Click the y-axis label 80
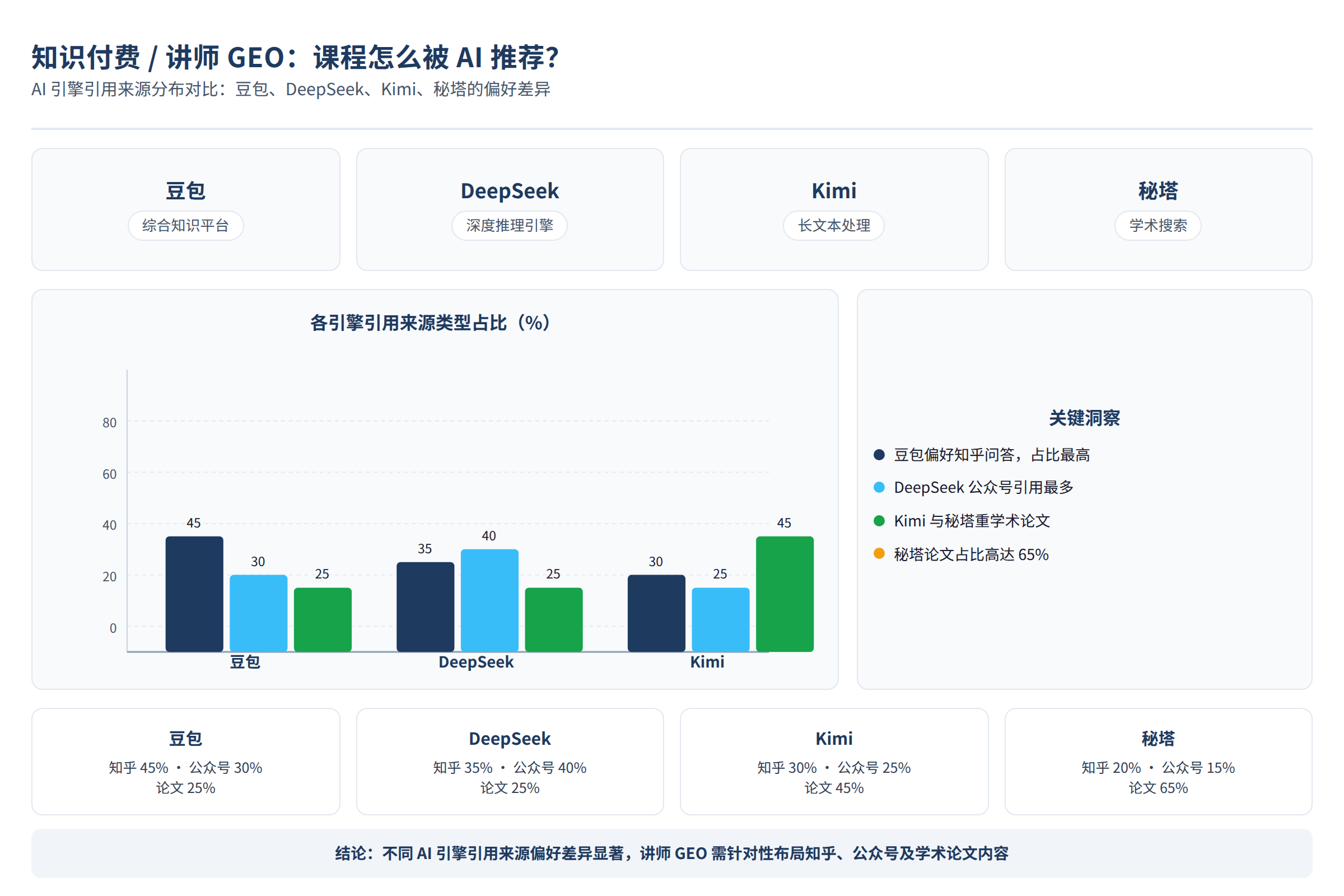Viewport: 1344px width, 896px height. click(x=109, y=423)
